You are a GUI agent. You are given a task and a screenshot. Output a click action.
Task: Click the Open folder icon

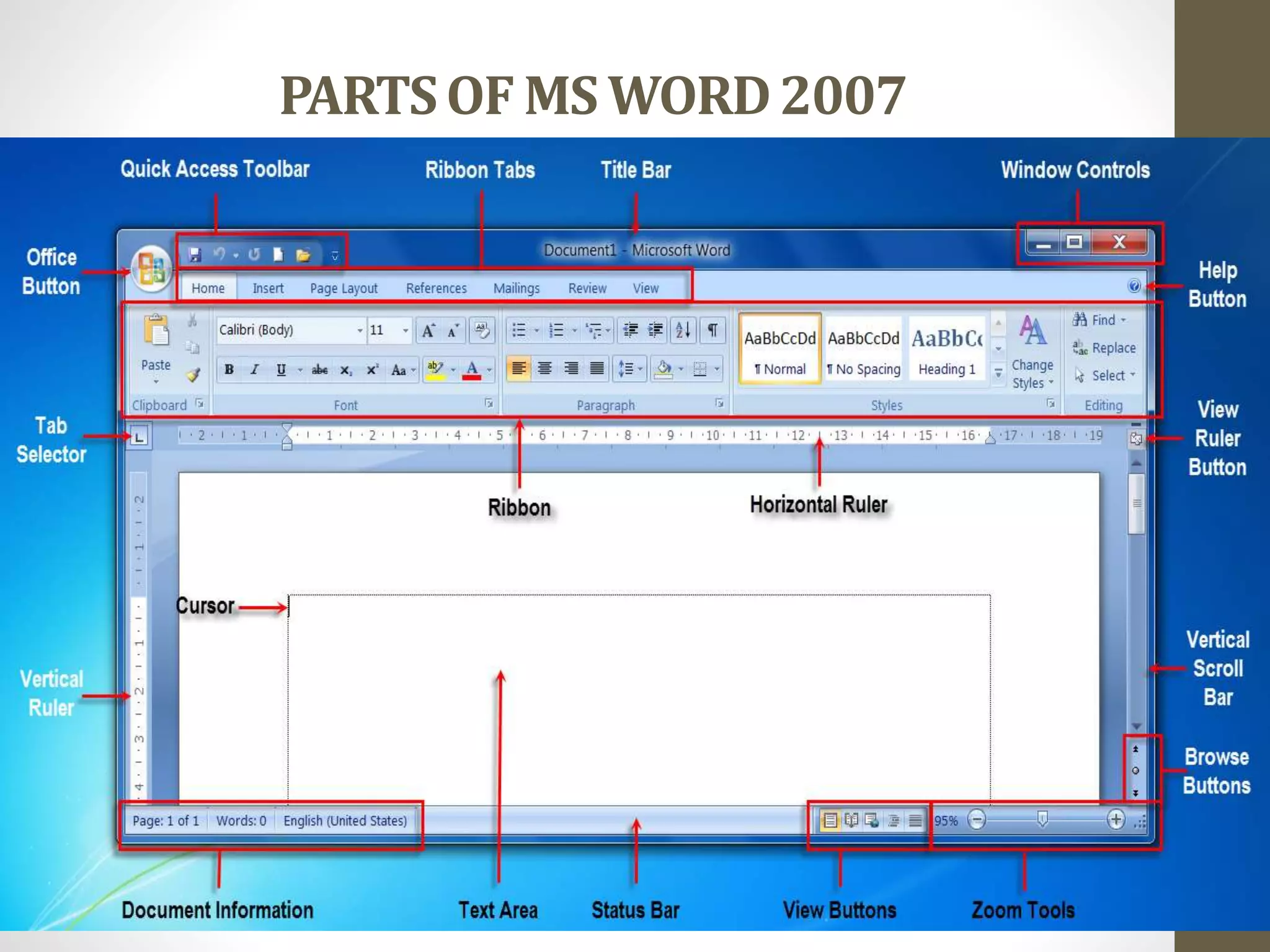coord(303,255)
